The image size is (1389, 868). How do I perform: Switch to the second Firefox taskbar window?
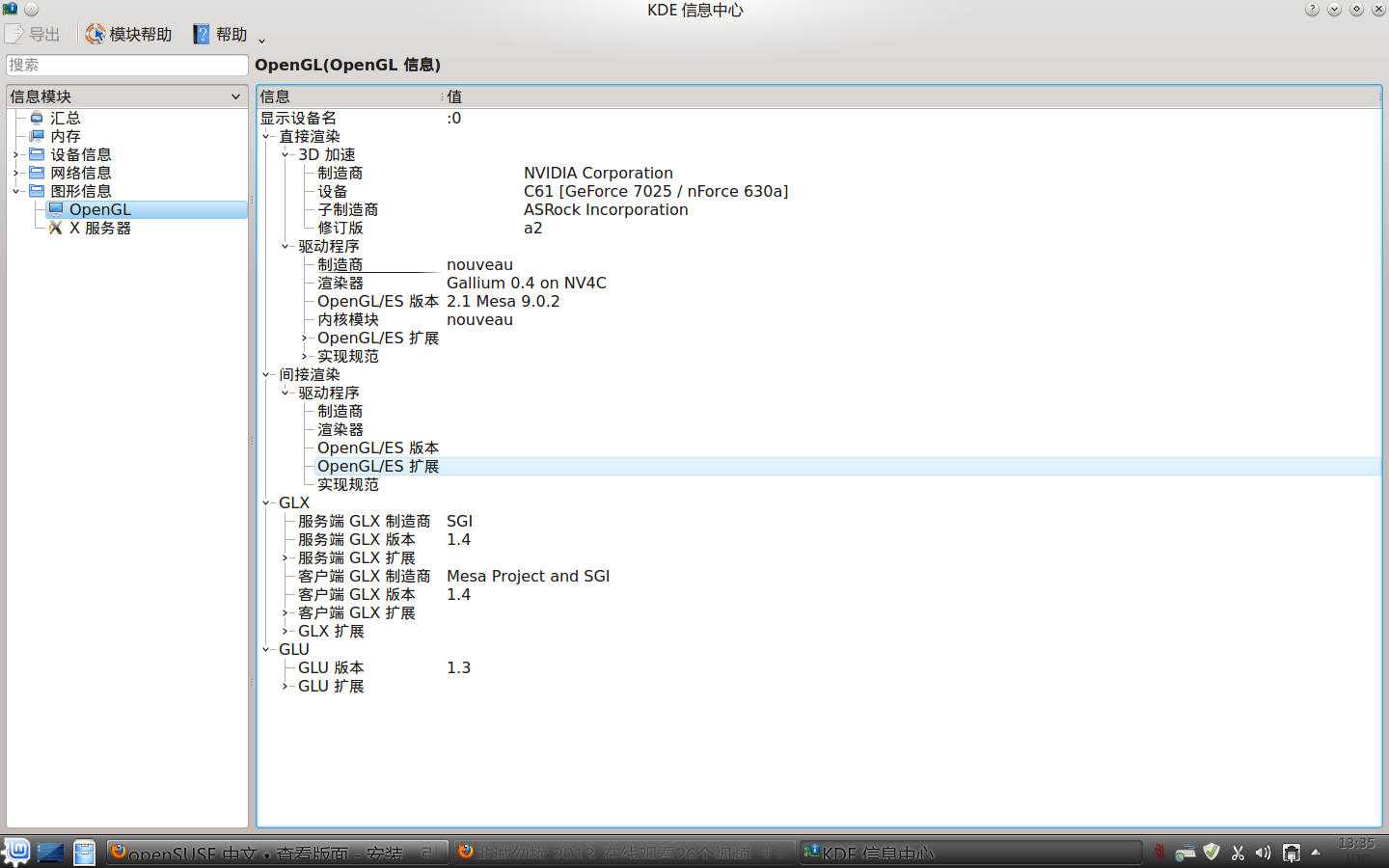point(625,853)
